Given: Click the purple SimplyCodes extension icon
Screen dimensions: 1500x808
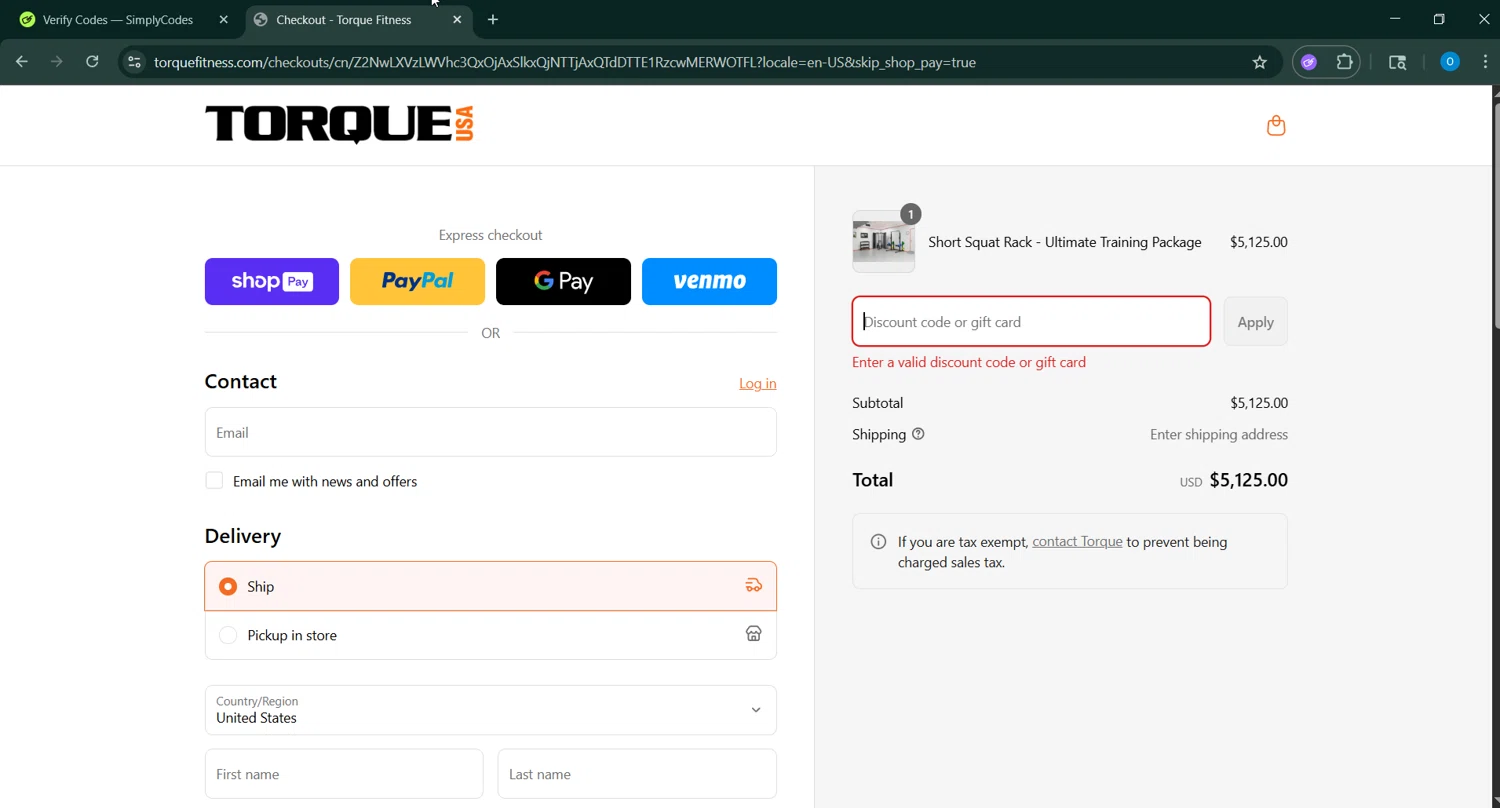Looking at the screenshot, I should (1309, 62).
